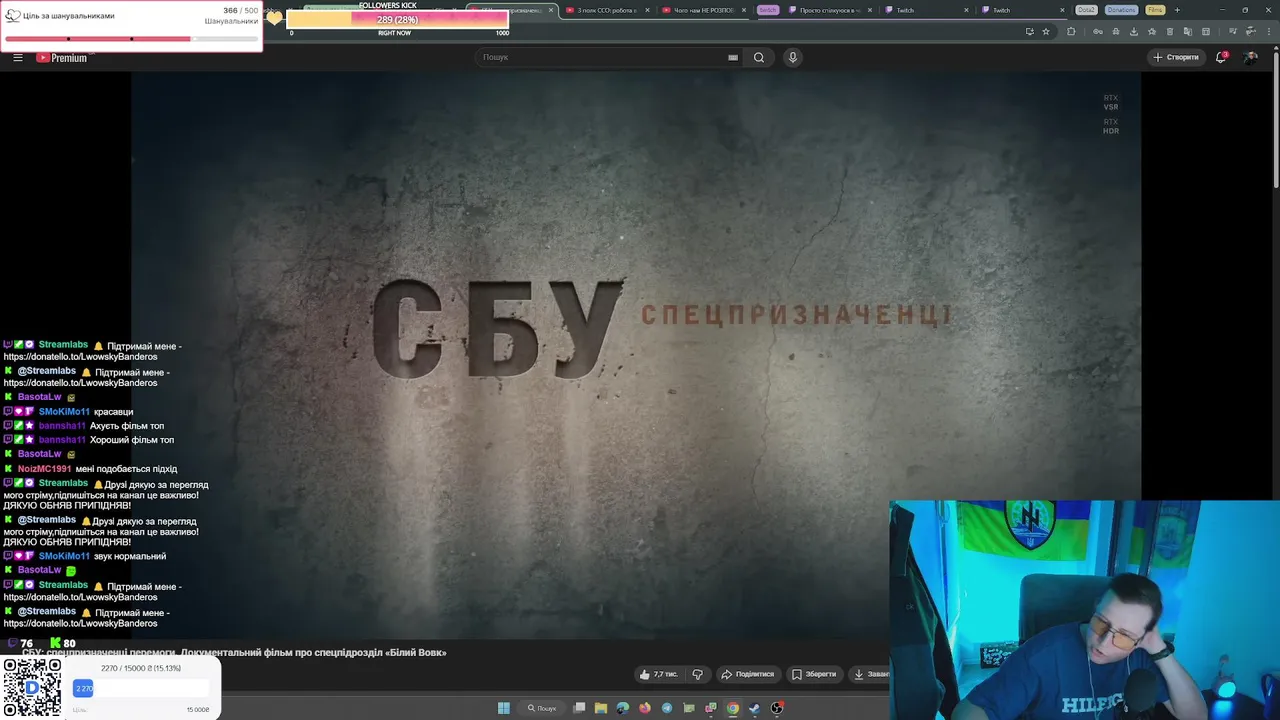
Task: Close the '3 полк ССО' tab
Action: click(x=647, y=10)
